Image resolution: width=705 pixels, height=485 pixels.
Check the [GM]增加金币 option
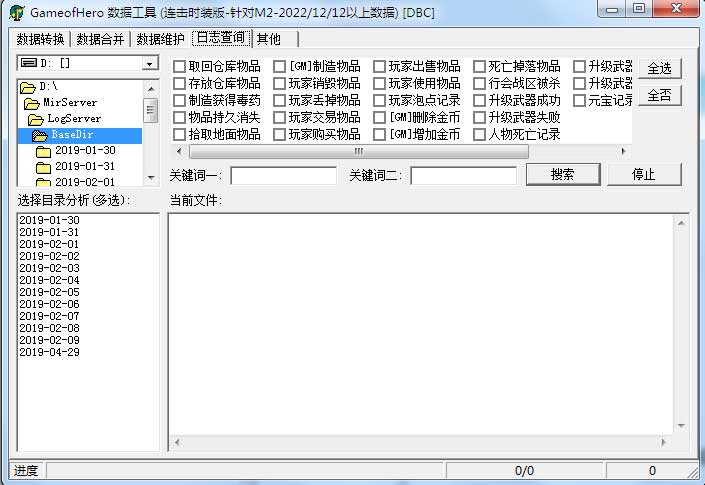pos(379,134)
